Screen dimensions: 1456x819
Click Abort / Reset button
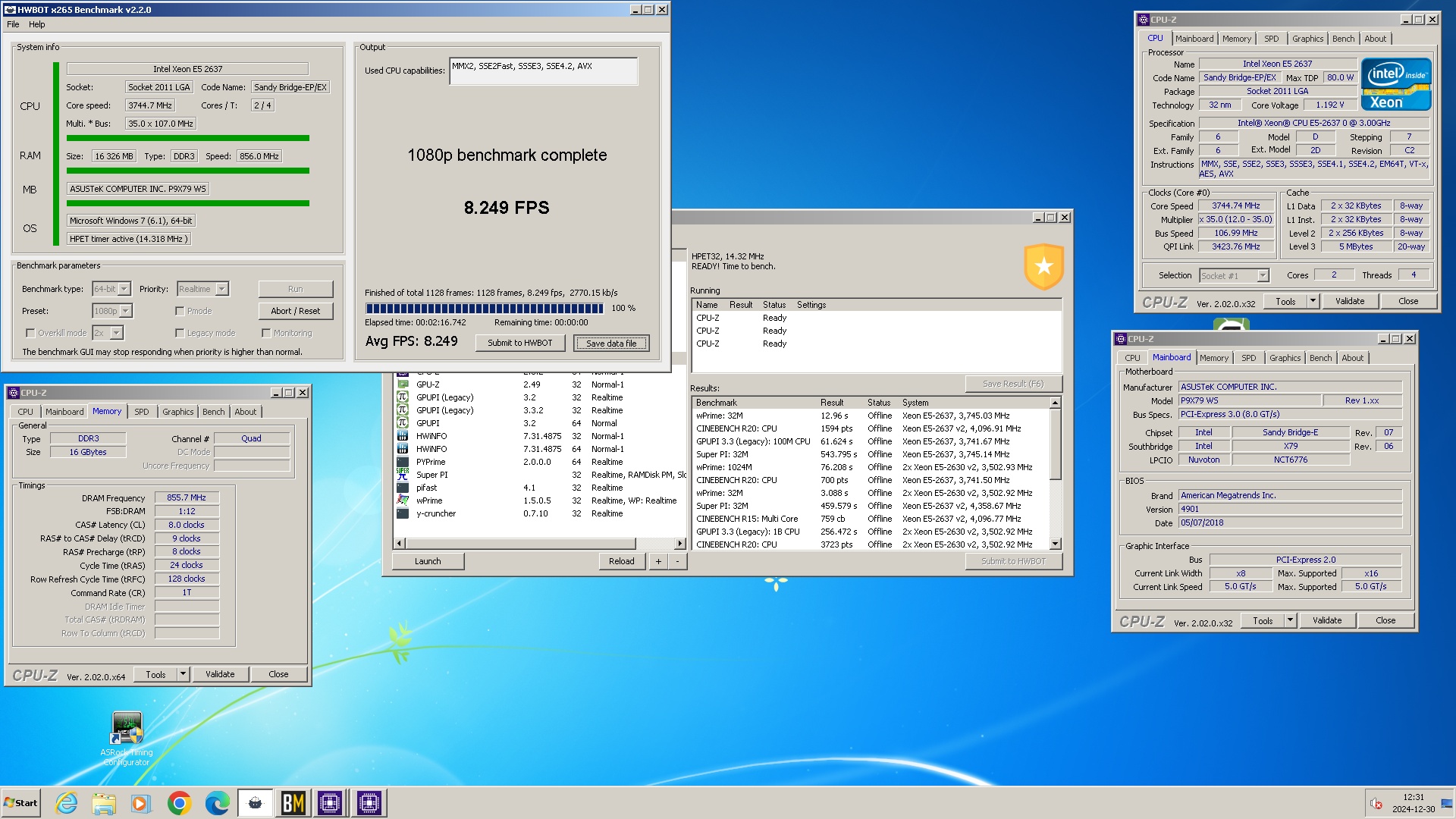[296, 311]
